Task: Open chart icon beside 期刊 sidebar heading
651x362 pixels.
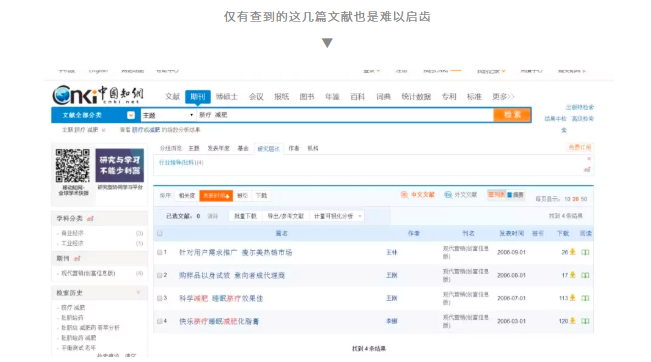Action: point(77,258)
